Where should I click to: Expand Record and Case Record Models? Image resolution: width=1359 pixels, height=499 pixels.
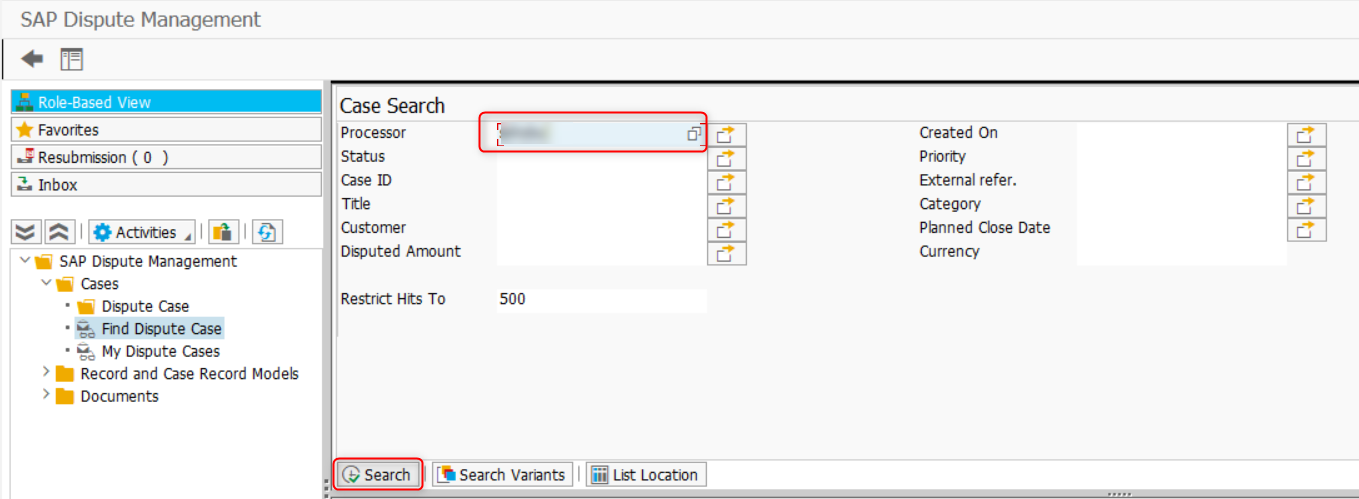pyautogui.click(x=46, y=373)
